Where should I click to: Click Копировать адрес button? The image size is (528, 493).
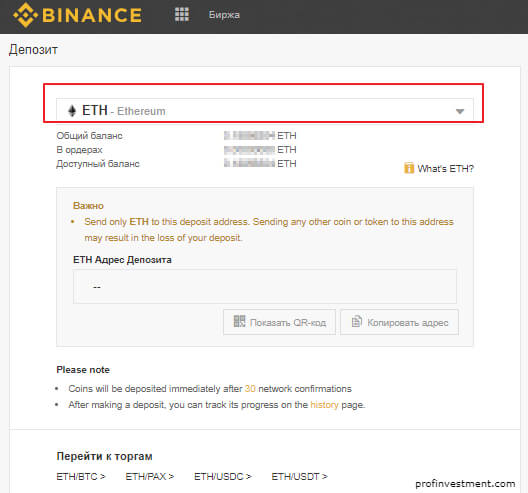[x=399, y=322]
